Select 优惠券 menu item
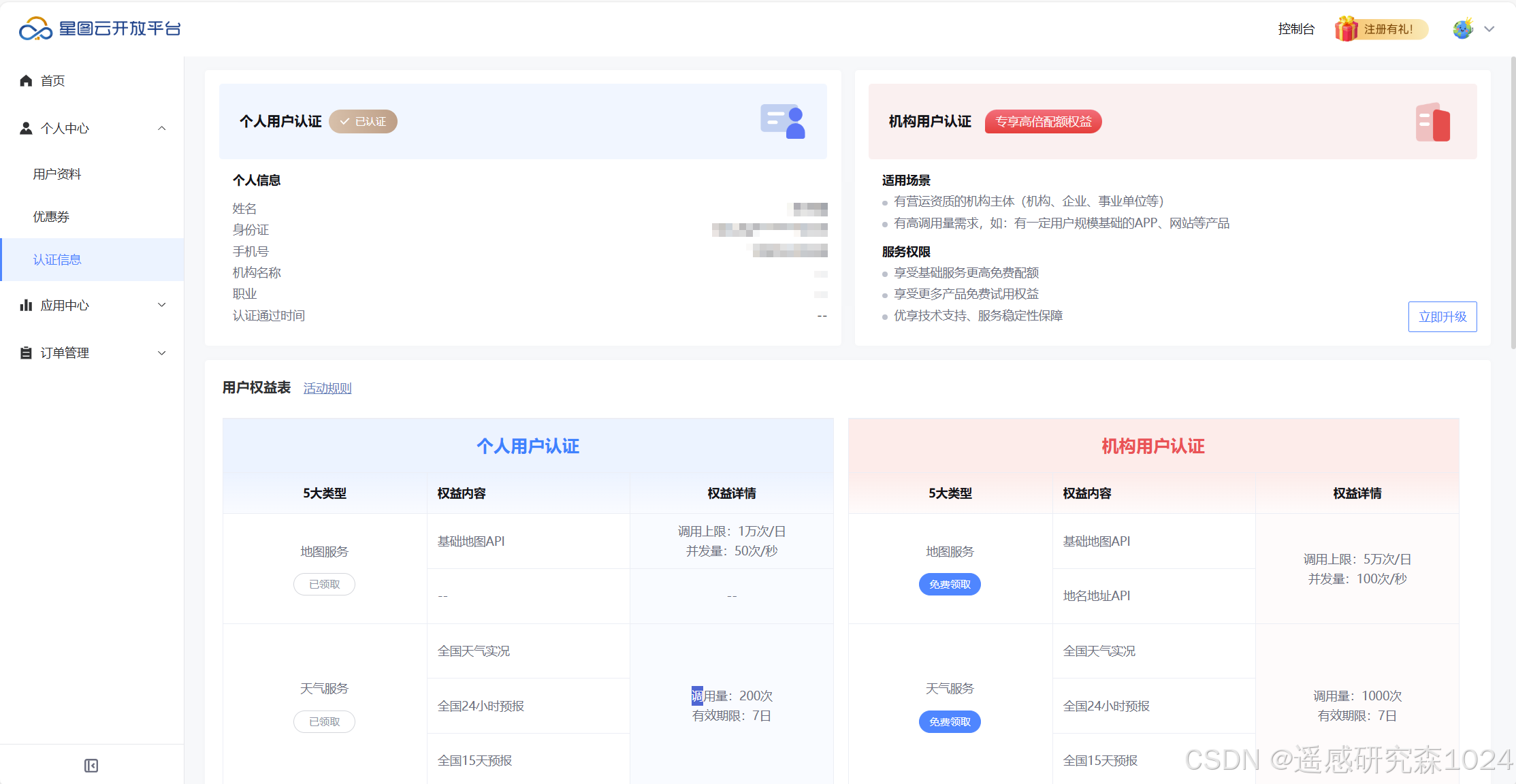 coord(52,217)
